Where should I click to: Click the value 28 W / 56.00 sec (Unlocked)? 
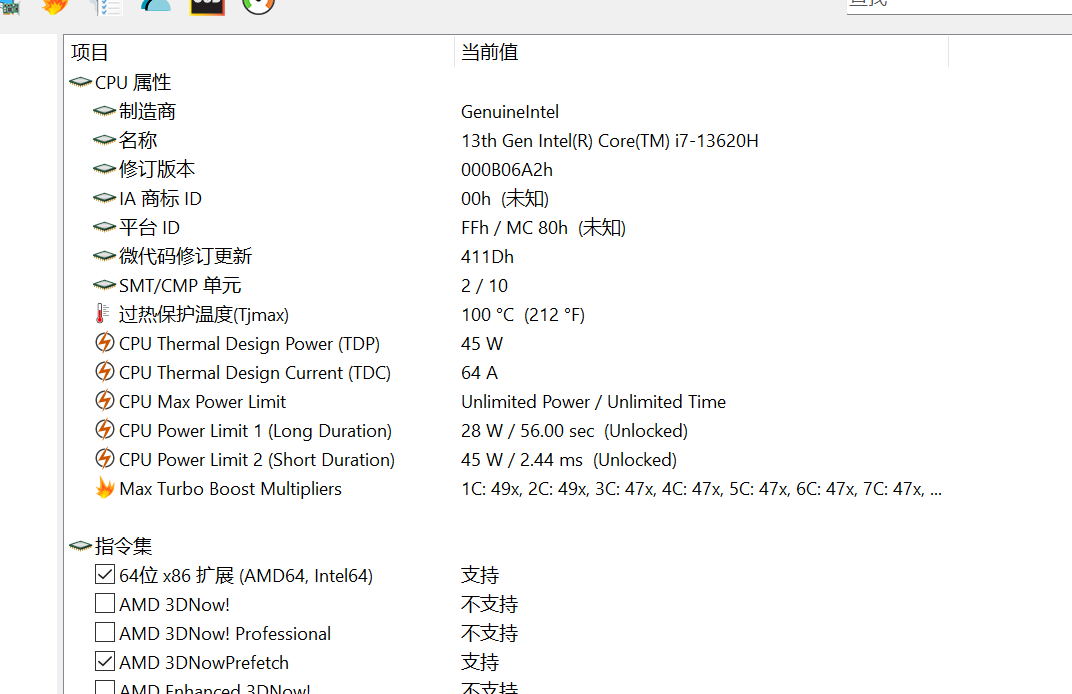574,431
